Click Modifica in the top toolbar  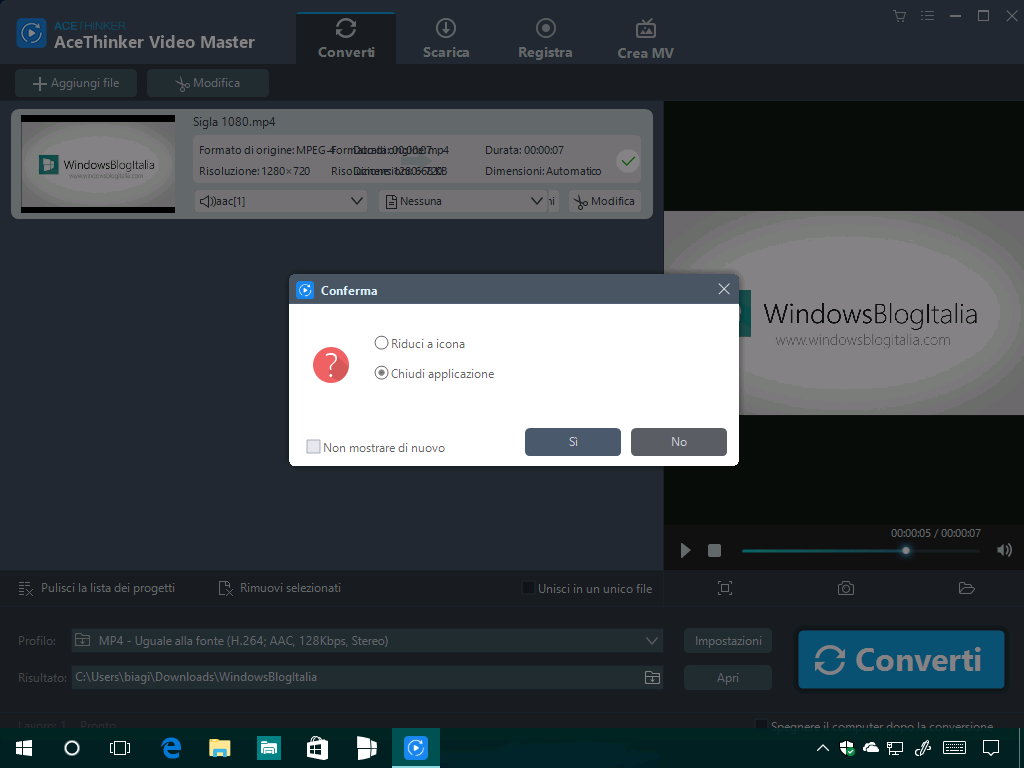click(x=208, y=83)
